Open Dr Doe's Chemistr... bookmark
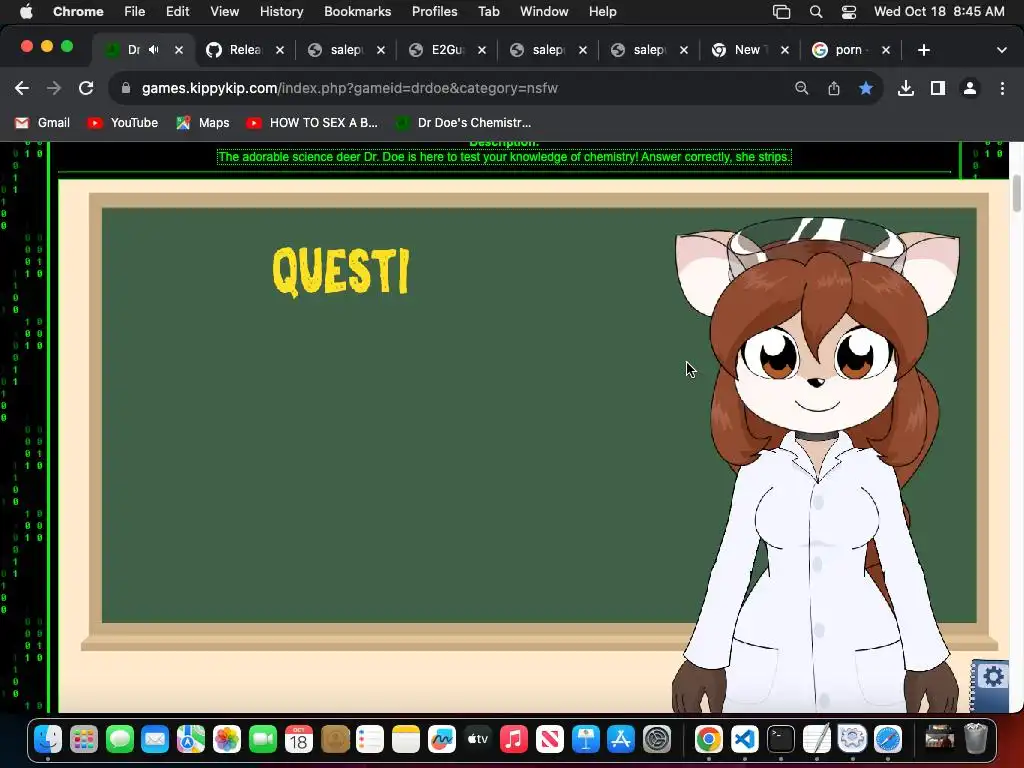Image resolution: width=1024 pixels, height=768 pixels. tap(464, 123)
